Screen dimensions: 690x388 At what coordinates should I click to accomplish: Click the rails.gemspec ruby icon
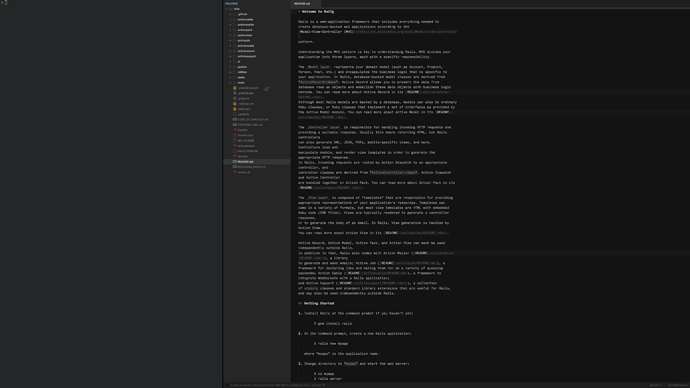coord(235,146)
